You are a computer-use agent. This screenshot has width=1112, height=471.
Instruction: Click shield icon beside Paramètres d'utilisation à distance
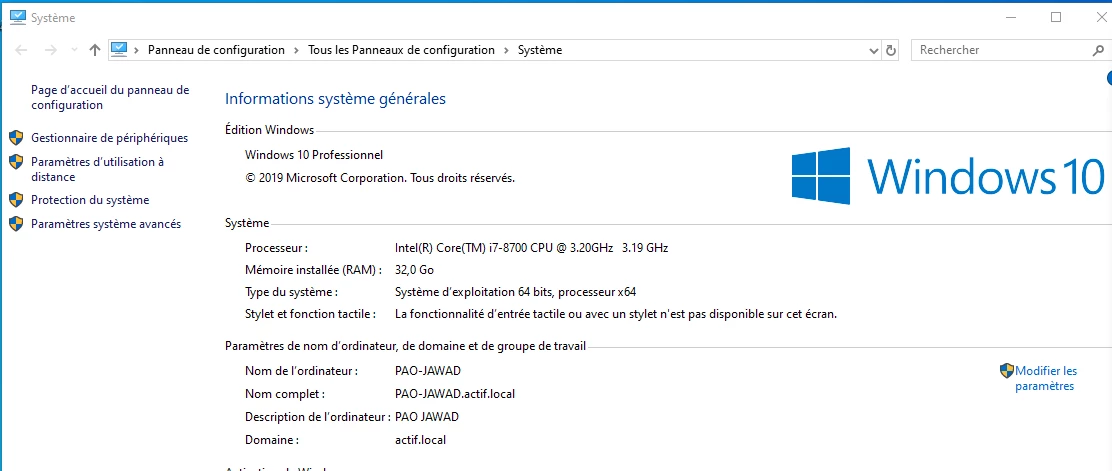tap(16, 162)
